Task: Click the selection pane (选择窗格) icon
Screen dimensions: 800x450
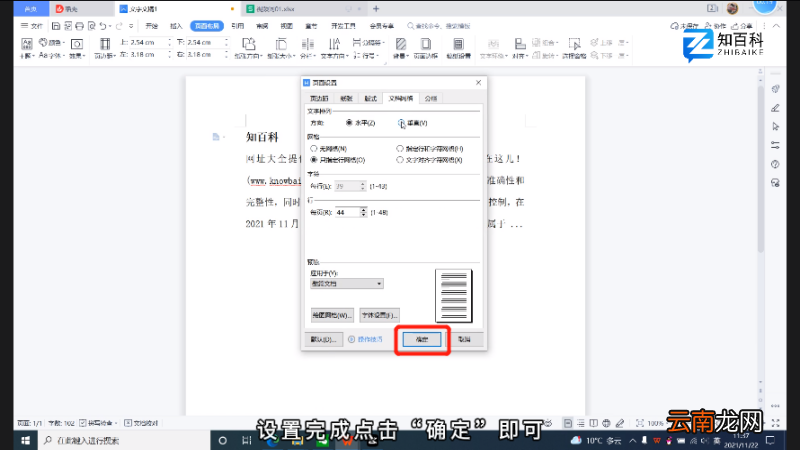Action: 574,49
